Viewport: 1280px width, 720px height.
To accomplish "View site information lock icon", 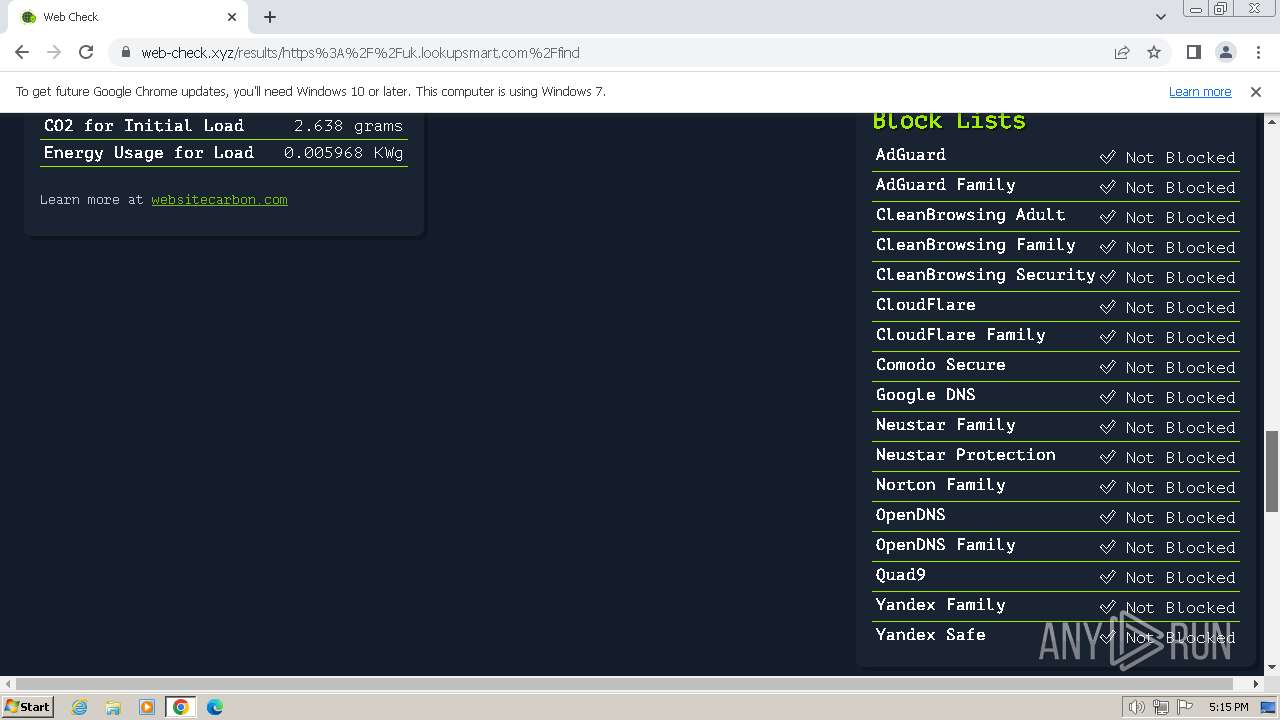I will 125,53.
